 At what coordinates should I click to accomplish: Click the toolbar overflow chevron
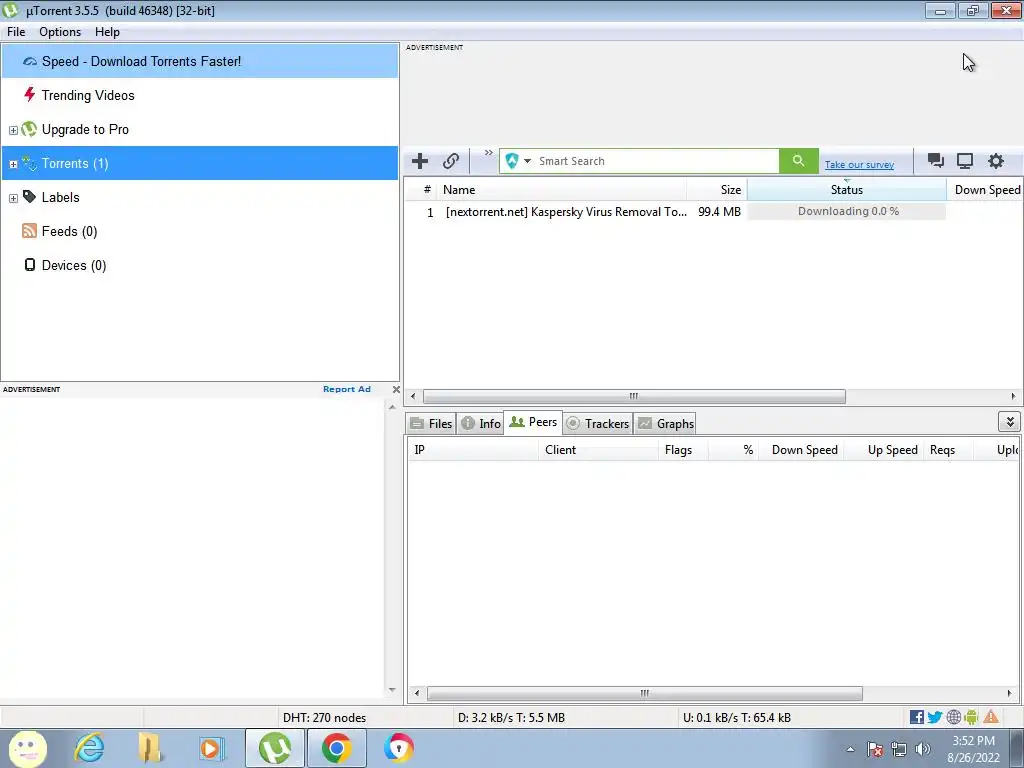(x=488, y=153)
